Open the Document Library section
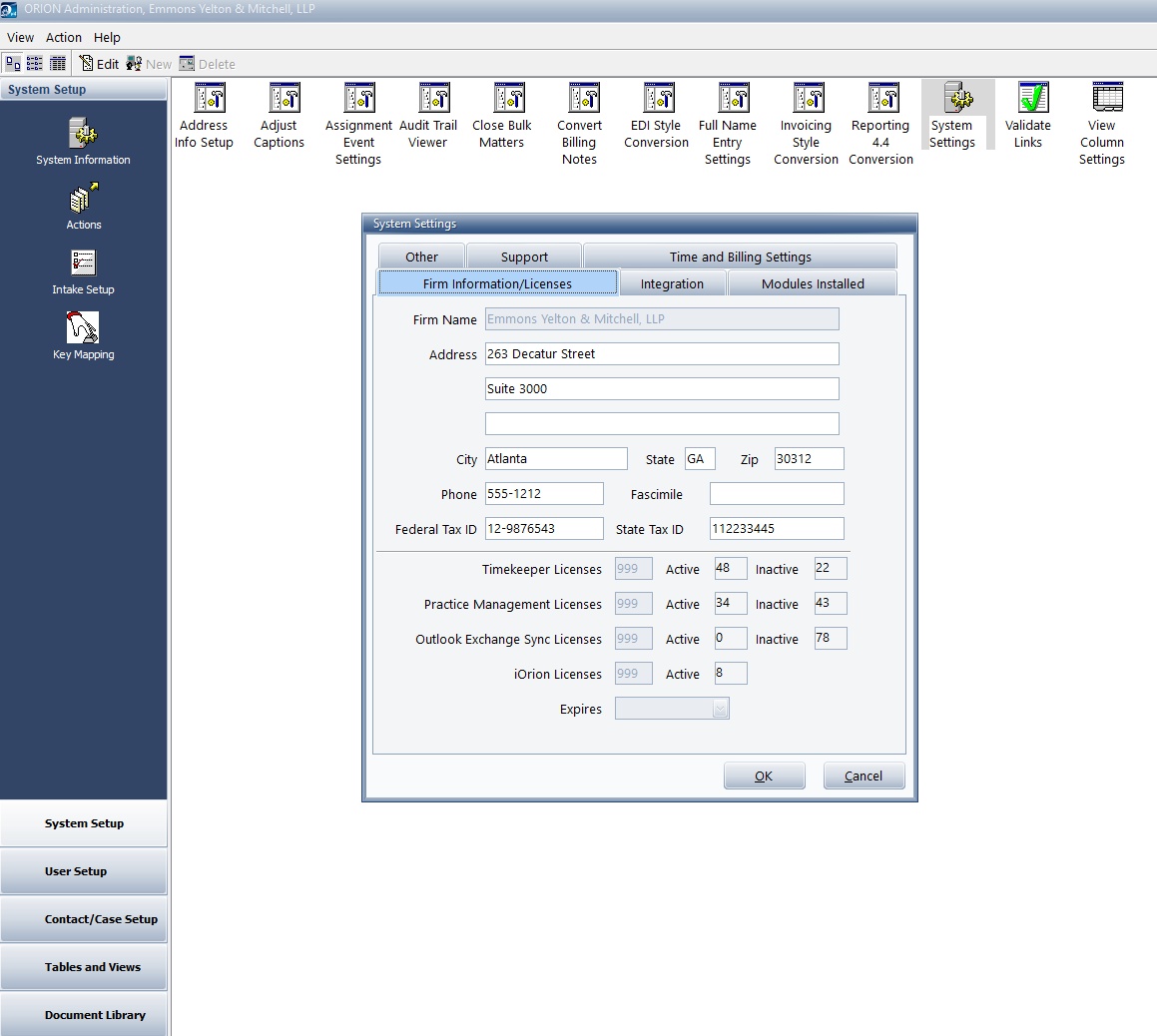 (x=84, y=1015)
